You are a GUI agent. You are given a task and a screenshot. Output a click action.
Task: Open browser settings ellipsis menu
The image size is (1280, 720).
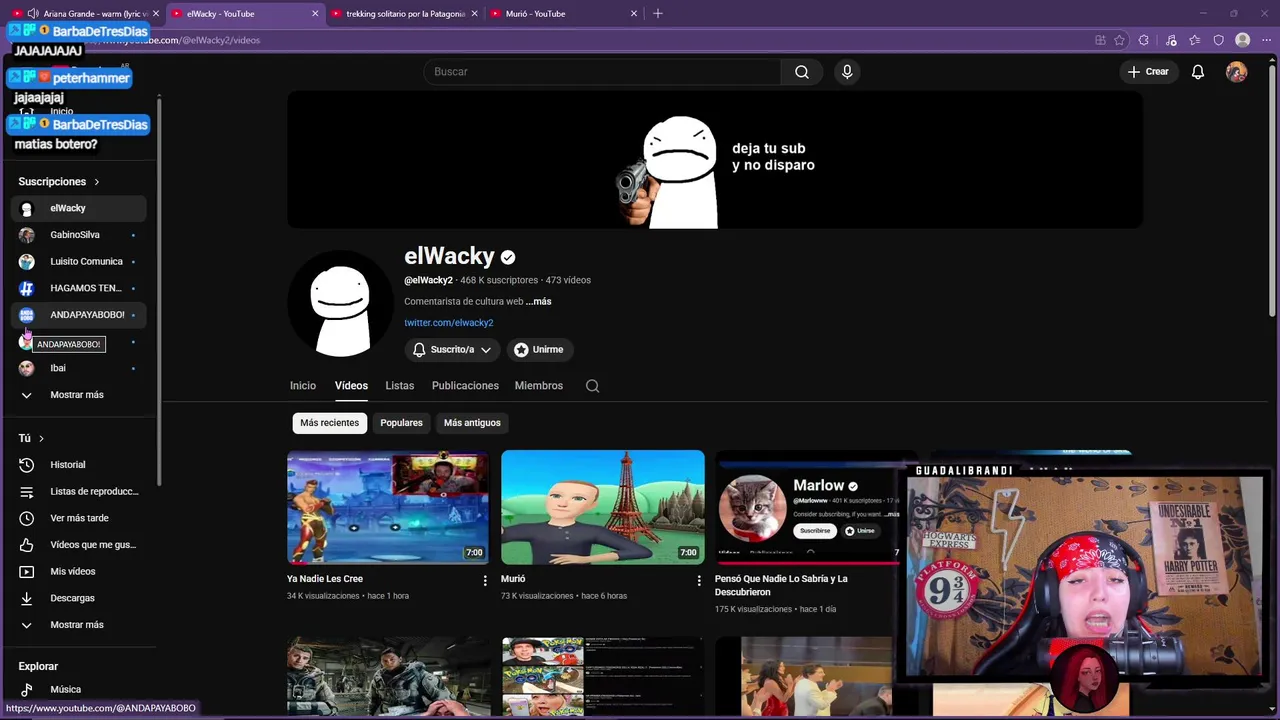point(1266,40)
